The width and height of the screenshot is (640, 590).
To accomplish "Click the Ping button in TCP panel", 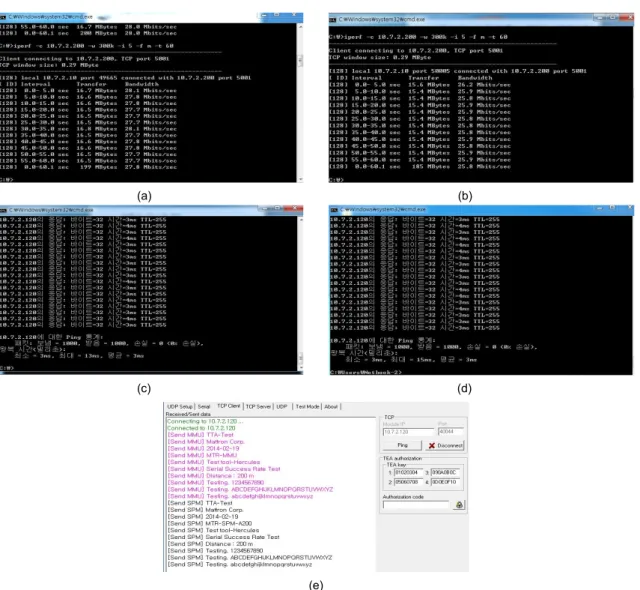I will coord(402,445).
